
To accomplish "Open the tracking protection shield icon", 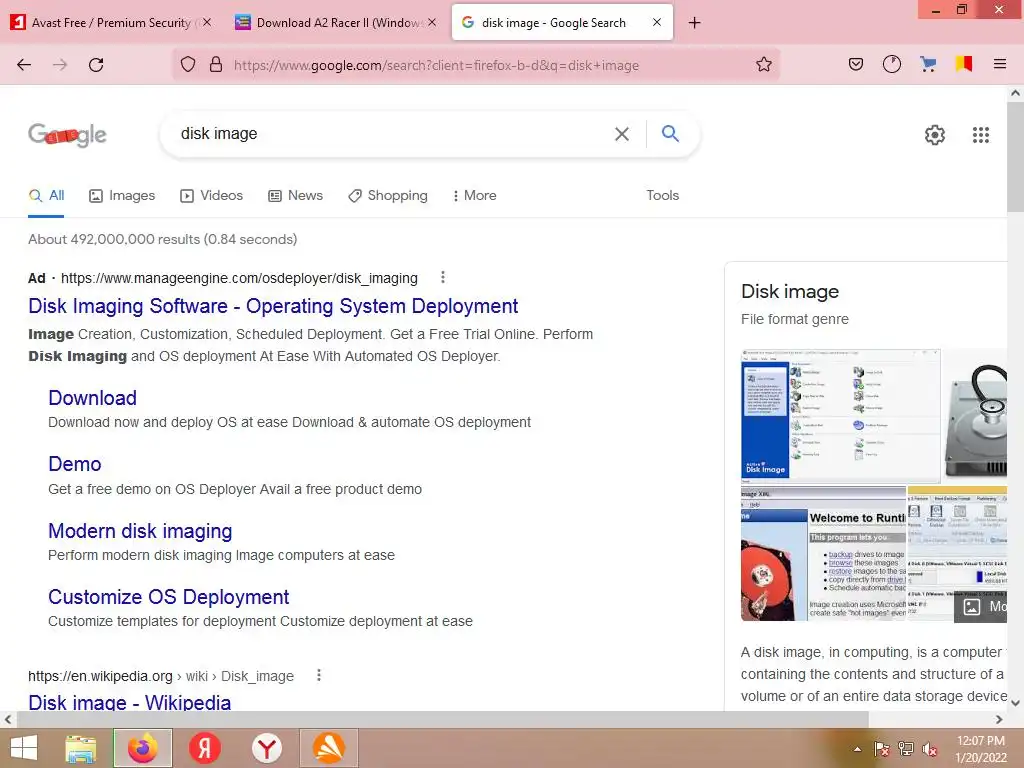I will click(x=188, y=65).
